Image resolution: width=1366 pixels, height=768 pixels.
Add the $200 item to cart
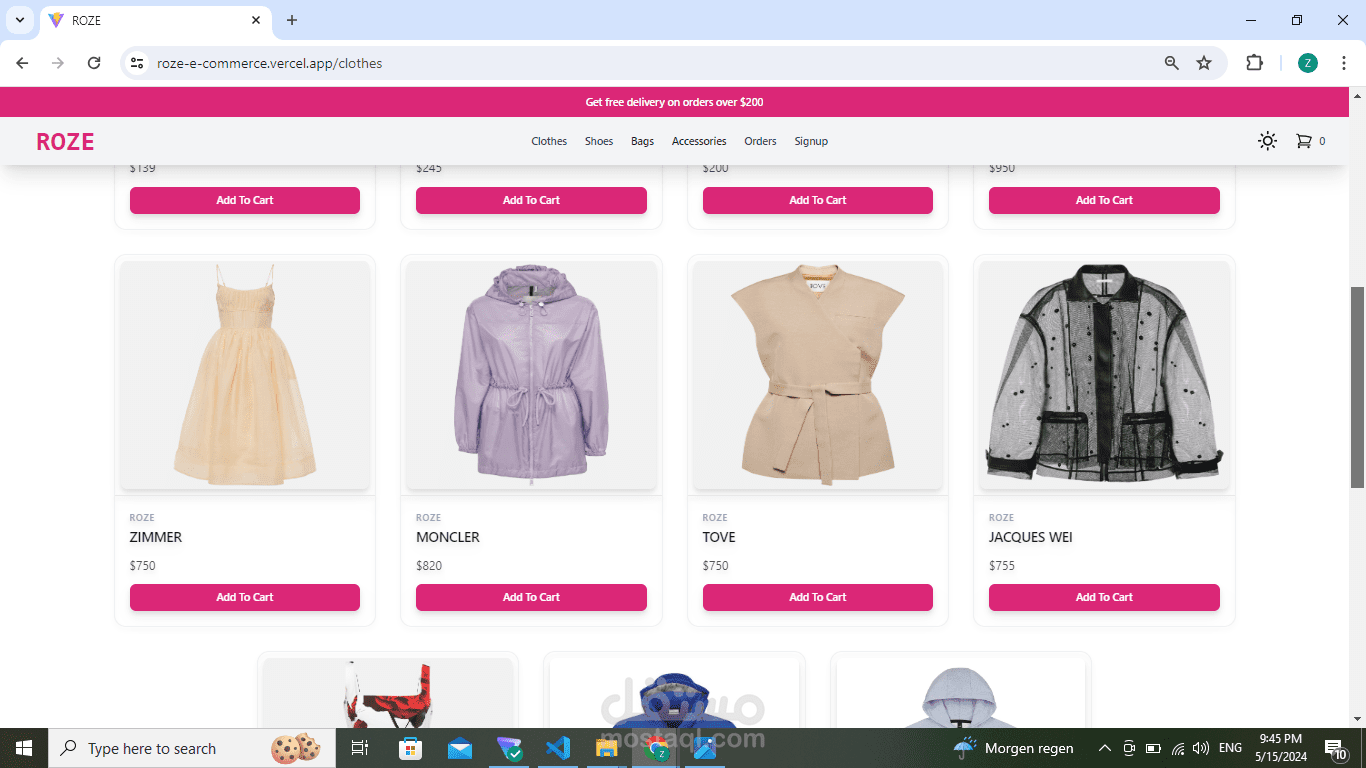click(x=818, y=200)
